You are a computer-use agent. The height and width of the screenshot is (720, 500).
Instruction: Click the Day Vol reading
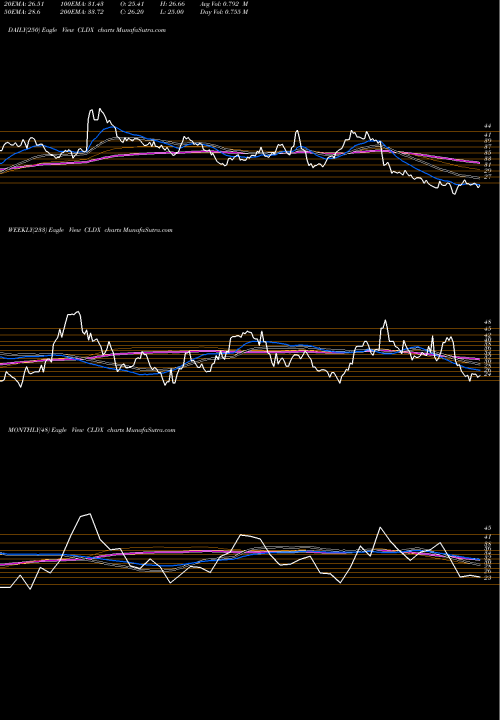coord(224,11)
